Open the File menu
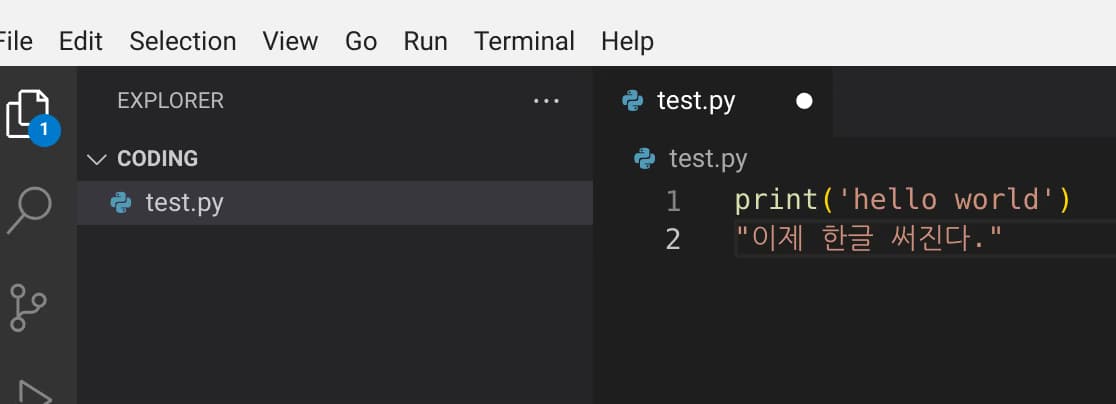 click(x=15, y=41)
